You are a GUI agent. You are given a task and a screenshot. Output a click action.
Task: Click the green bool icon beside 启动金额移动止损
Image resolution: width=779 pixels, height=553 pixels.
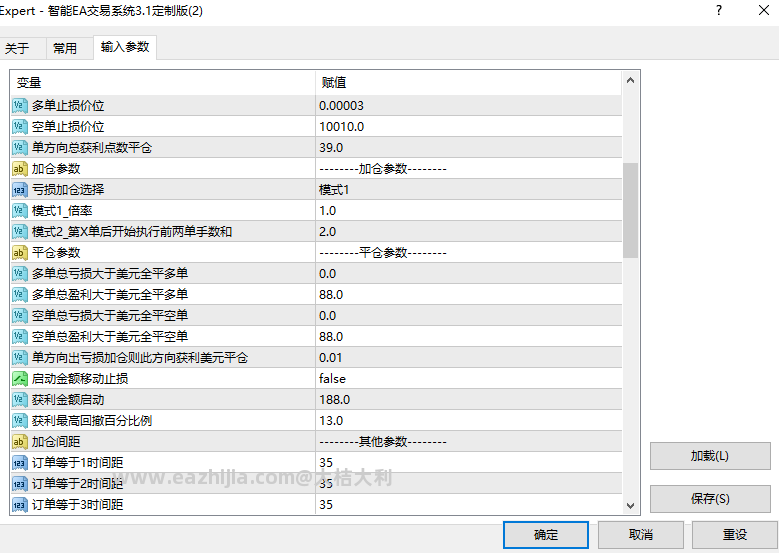[x=19, y=379]
